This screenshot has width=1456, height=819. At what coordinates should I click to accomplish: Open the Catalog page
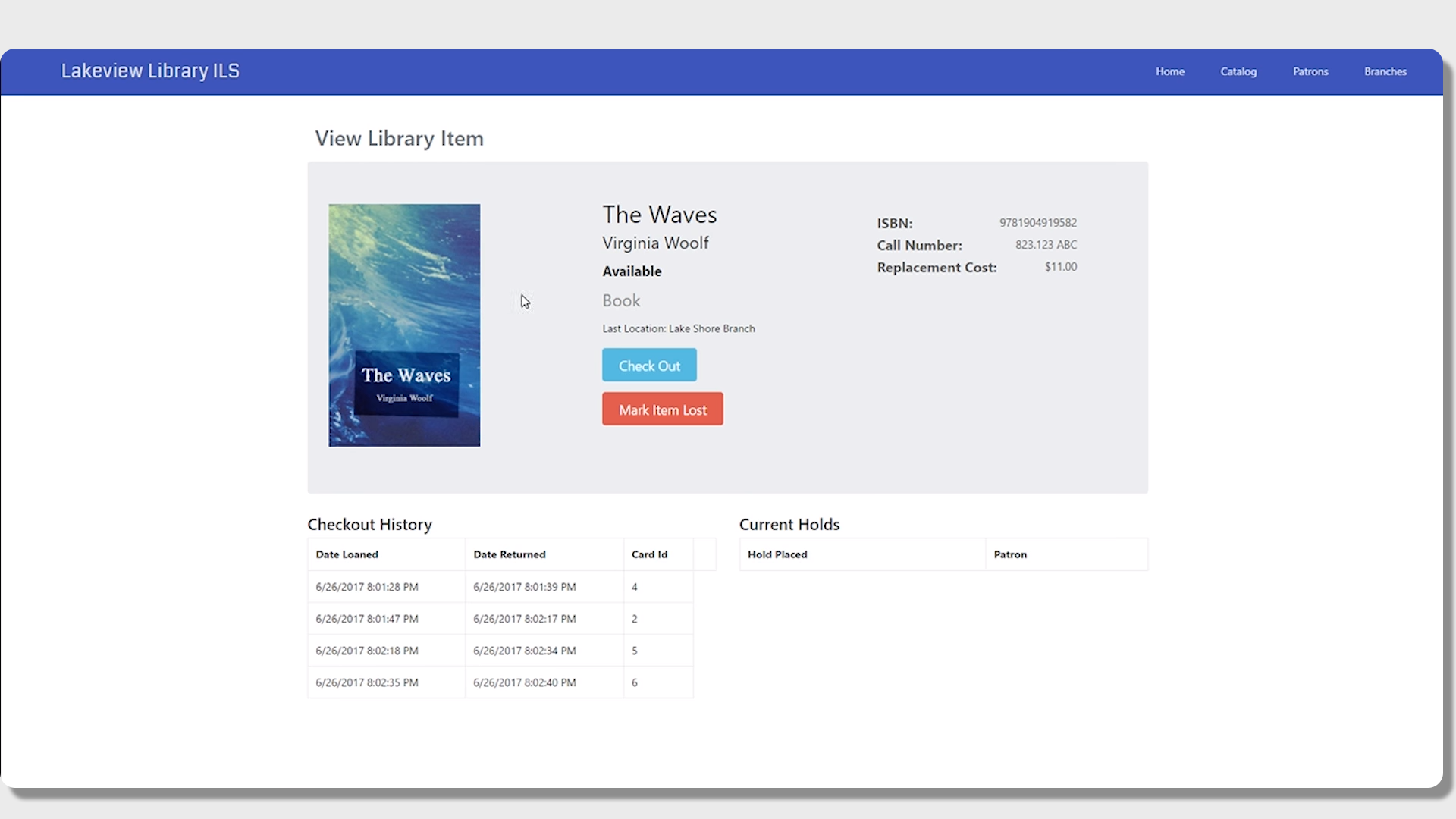[1238, 71]
